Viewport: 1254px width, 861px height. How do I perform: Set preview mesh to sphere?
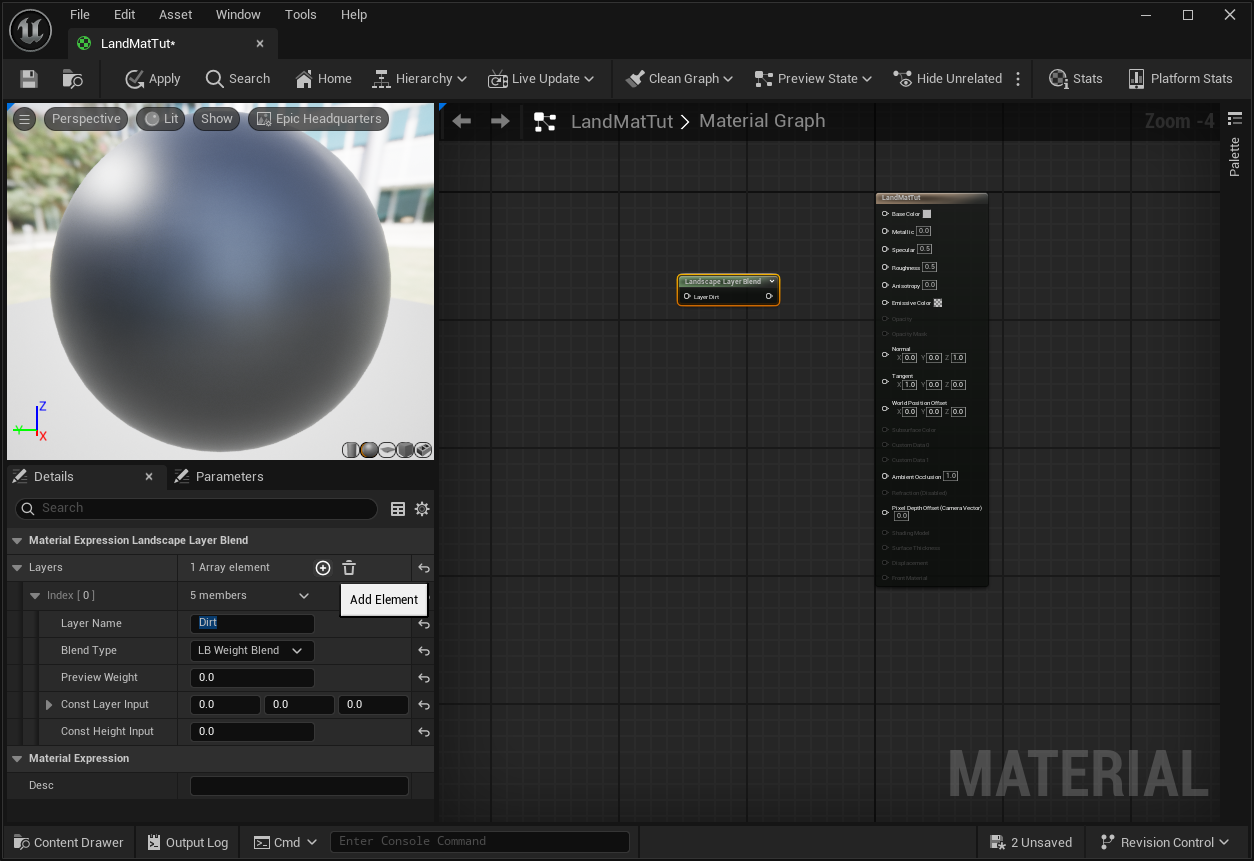(369, 450)
